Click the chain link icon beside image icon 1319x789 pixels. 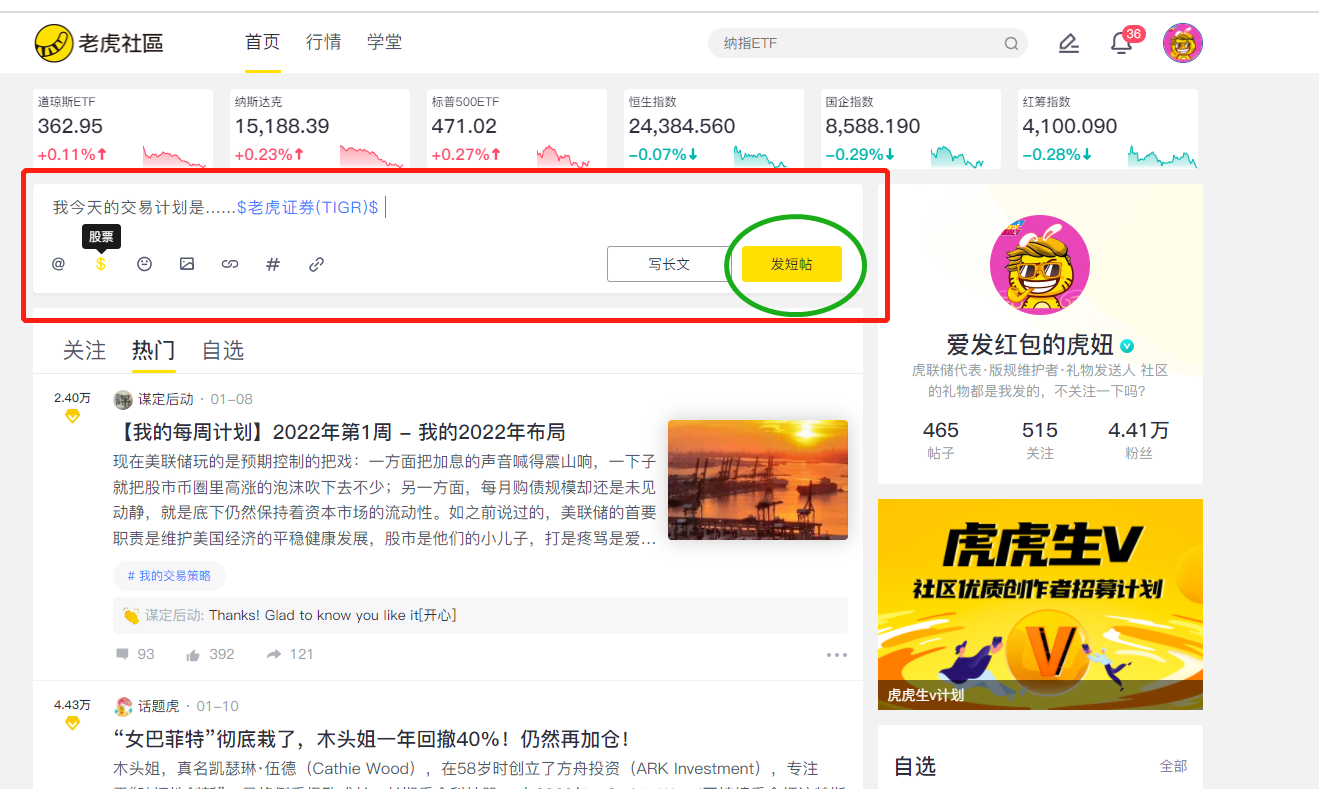click(230, 264)
